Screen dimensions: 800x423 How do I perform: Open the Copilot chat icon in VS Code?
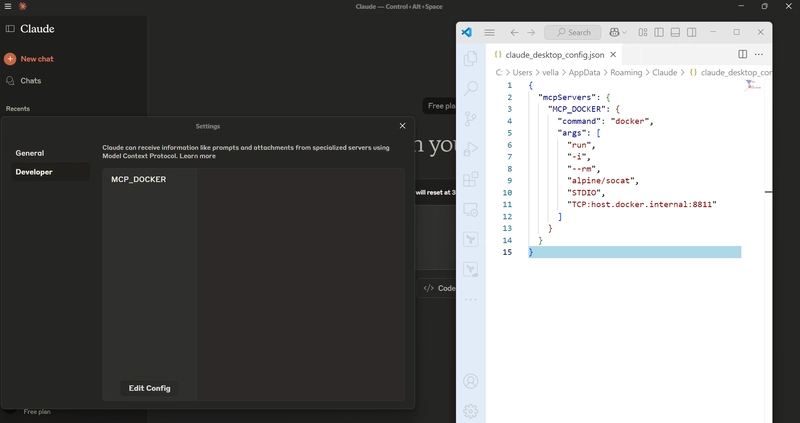[x=614, y=32]
